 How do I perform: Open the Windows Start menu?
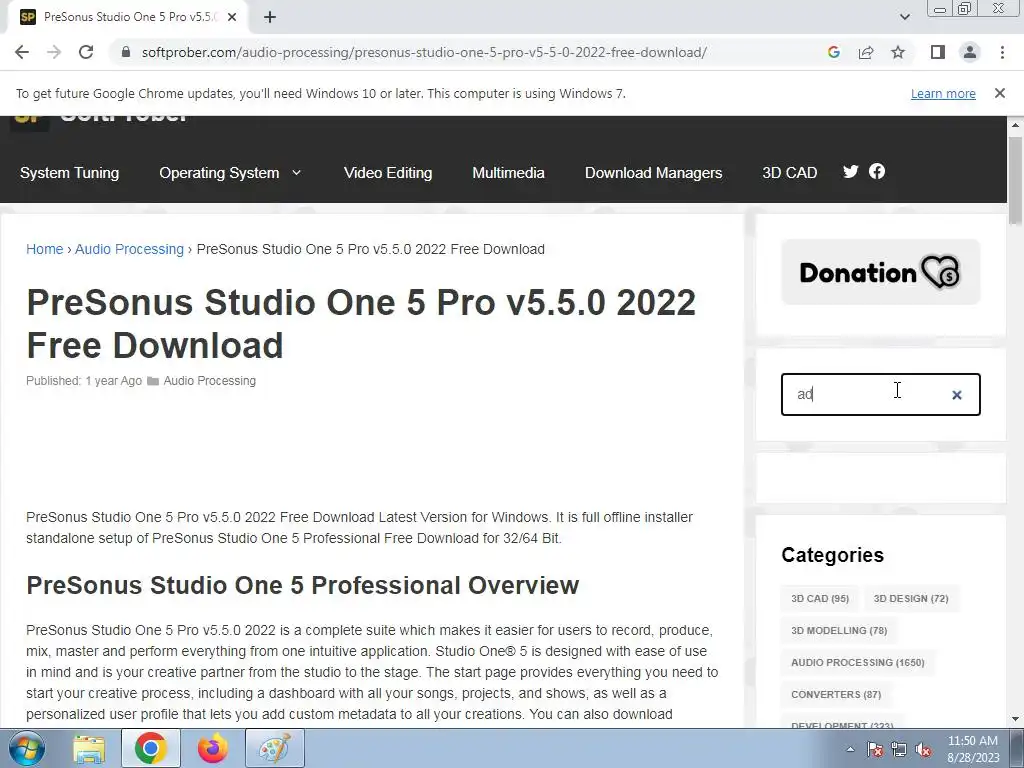27,748
